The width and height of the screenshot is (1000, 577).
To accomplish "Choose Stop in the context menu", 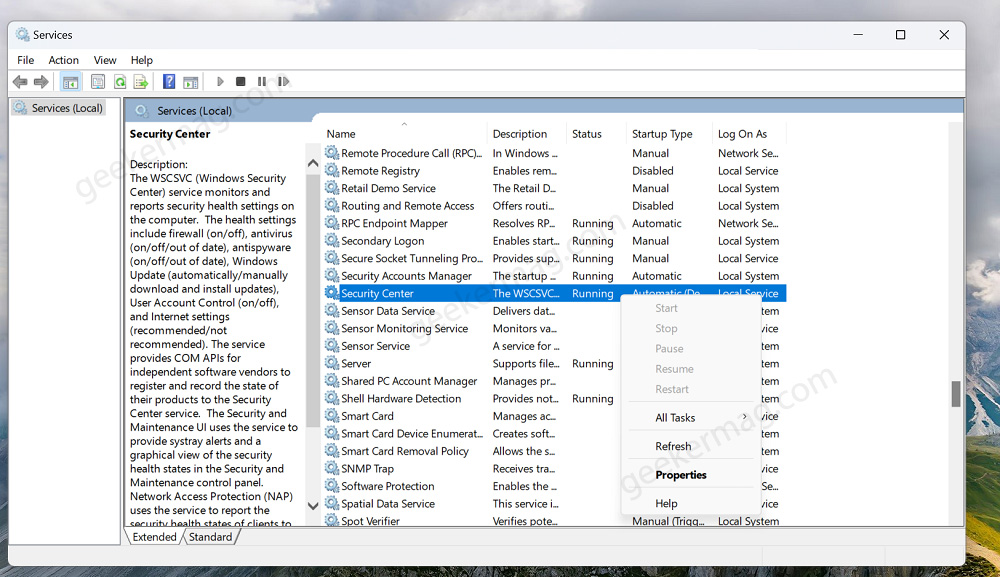I will (666, 328).
